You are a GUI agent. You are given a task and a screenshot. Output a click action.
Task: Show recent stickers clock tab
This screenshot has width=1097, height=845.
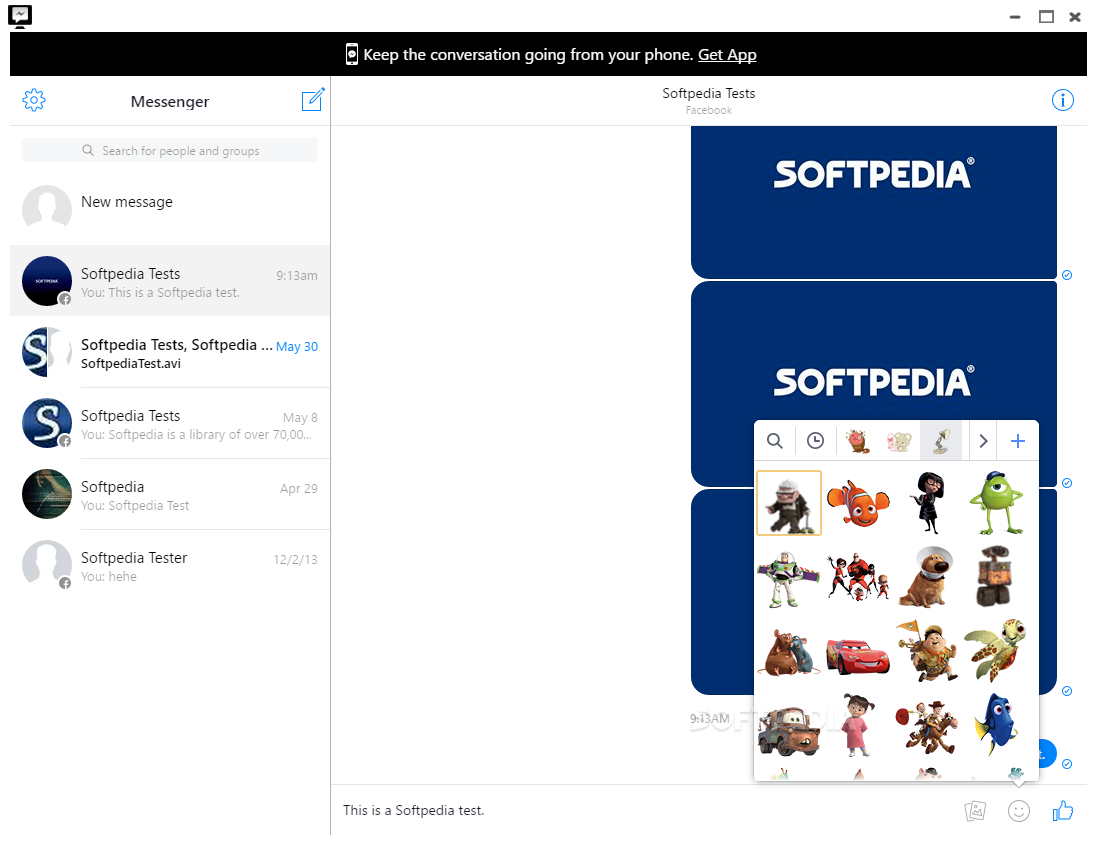pos(815,441)
